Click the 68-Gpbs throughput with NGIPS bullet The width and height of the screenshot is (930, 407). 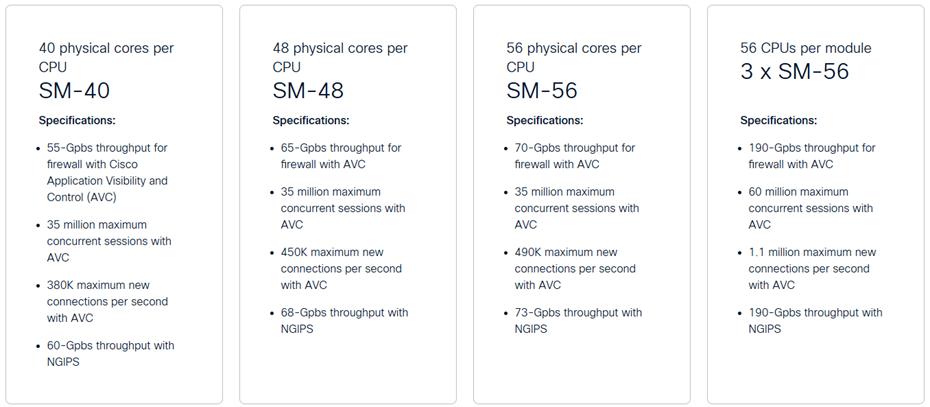[x=345, y=320]
